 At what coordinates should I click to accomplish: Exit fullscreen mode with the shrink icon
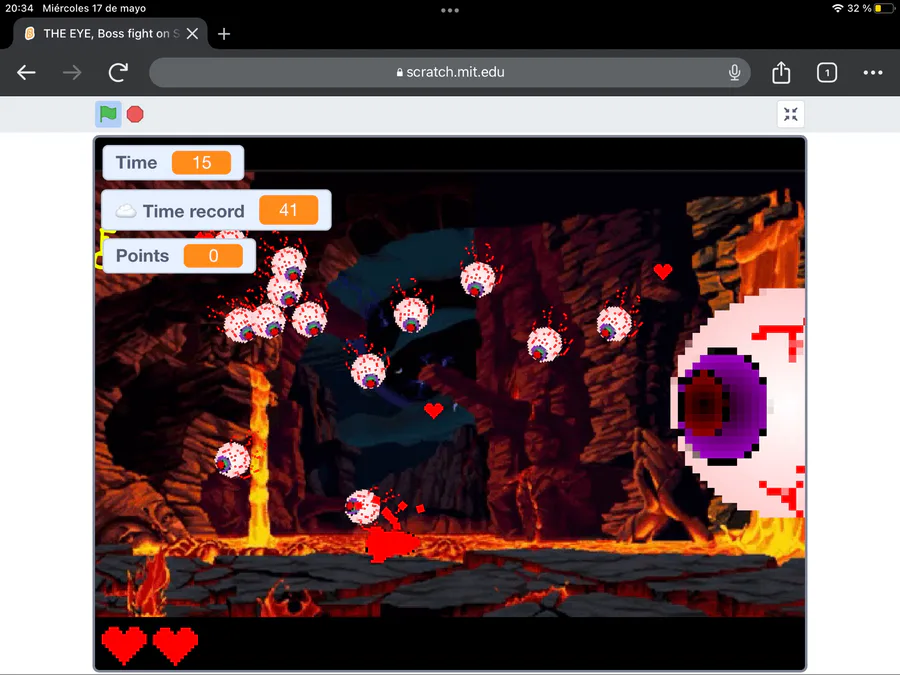pos(790,114)
